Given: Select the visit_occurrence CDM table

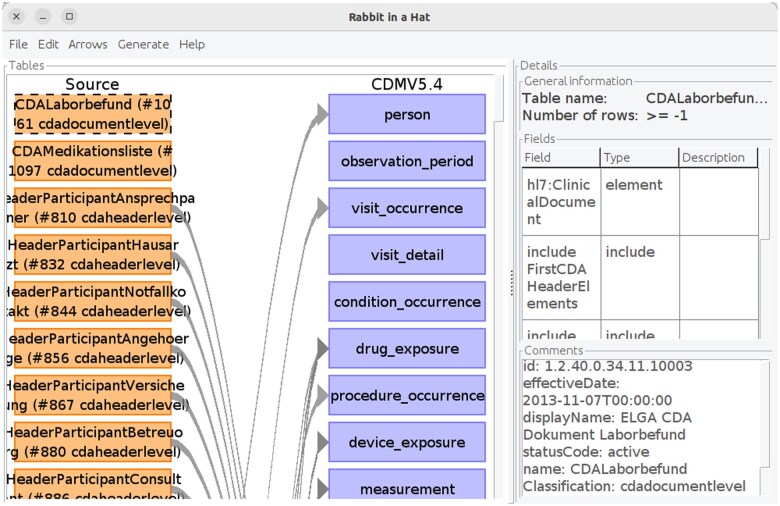Looking at the screenshot, I should (x=407, y=207).
